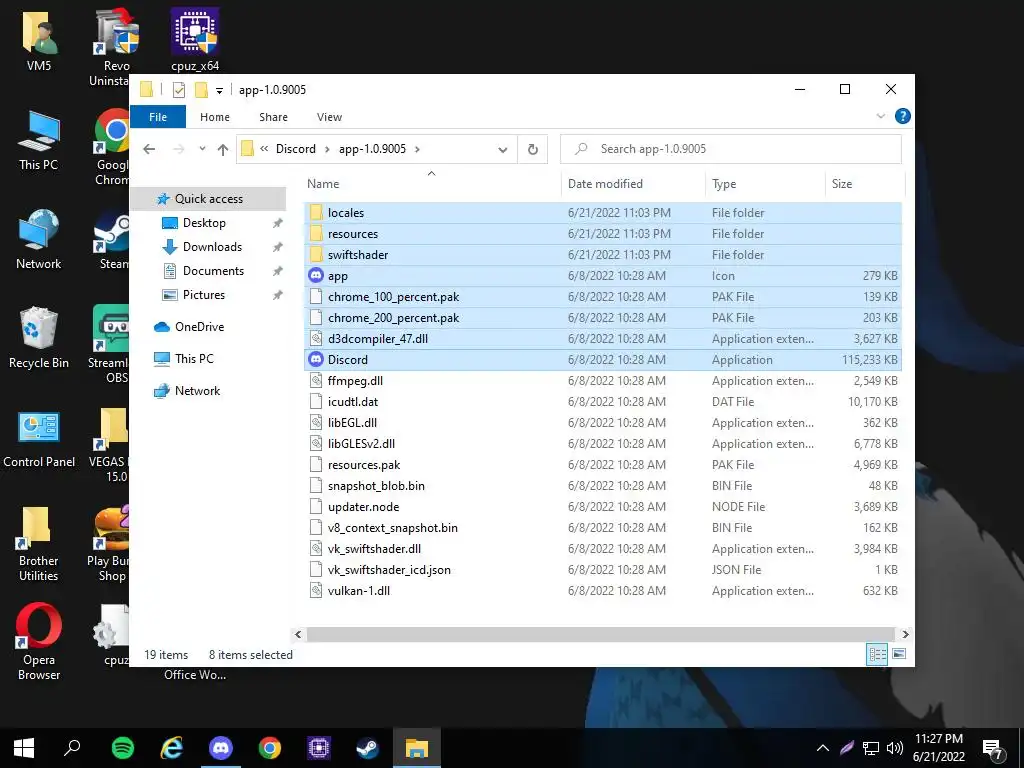
Task: Click the Properties quick access toolbar icon
Action: 179,89
